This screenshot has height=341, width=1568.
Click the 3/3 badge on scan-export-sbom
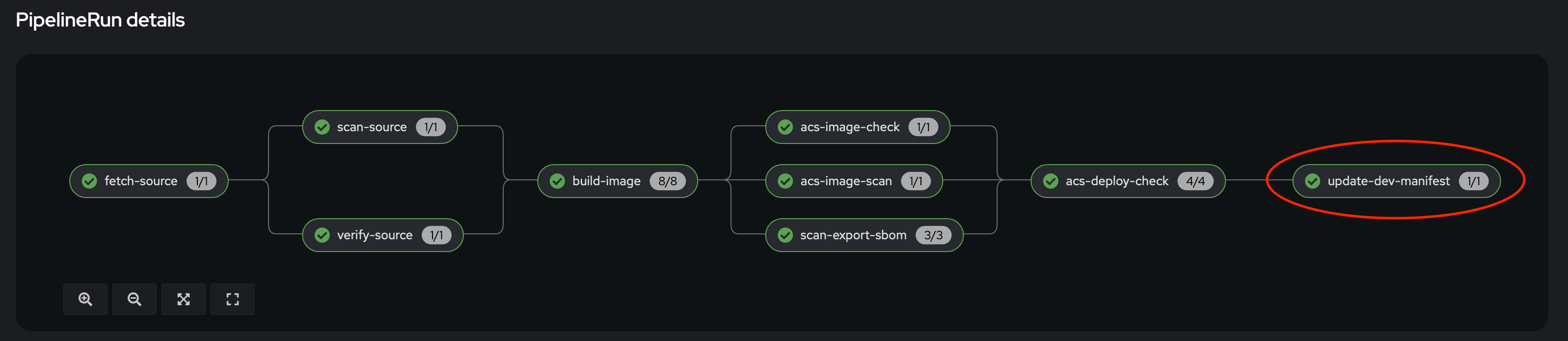tap(933, 235)
